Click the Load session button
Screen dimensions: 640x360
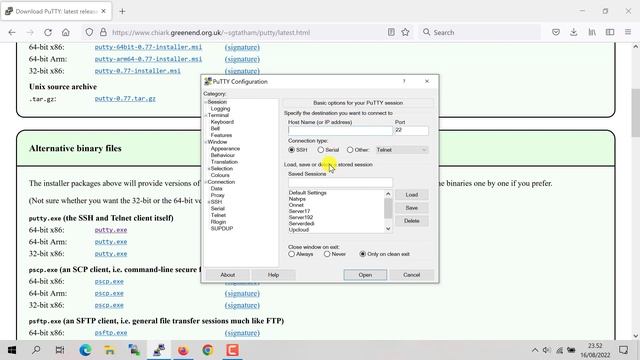[411, 195]
